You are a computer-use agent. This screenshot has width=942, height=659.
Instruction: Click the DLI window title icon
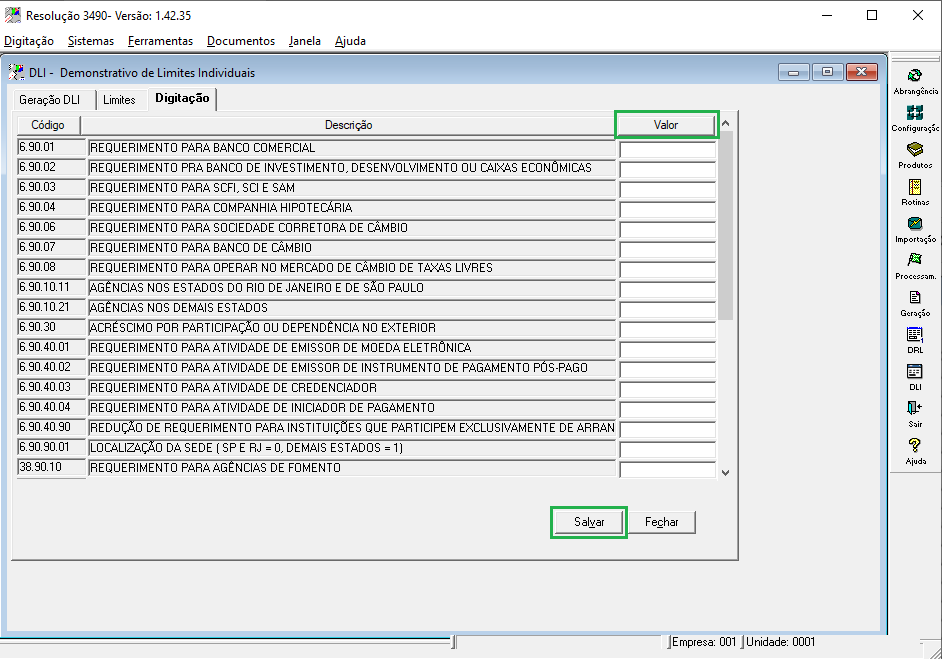[x=16, y=72]
